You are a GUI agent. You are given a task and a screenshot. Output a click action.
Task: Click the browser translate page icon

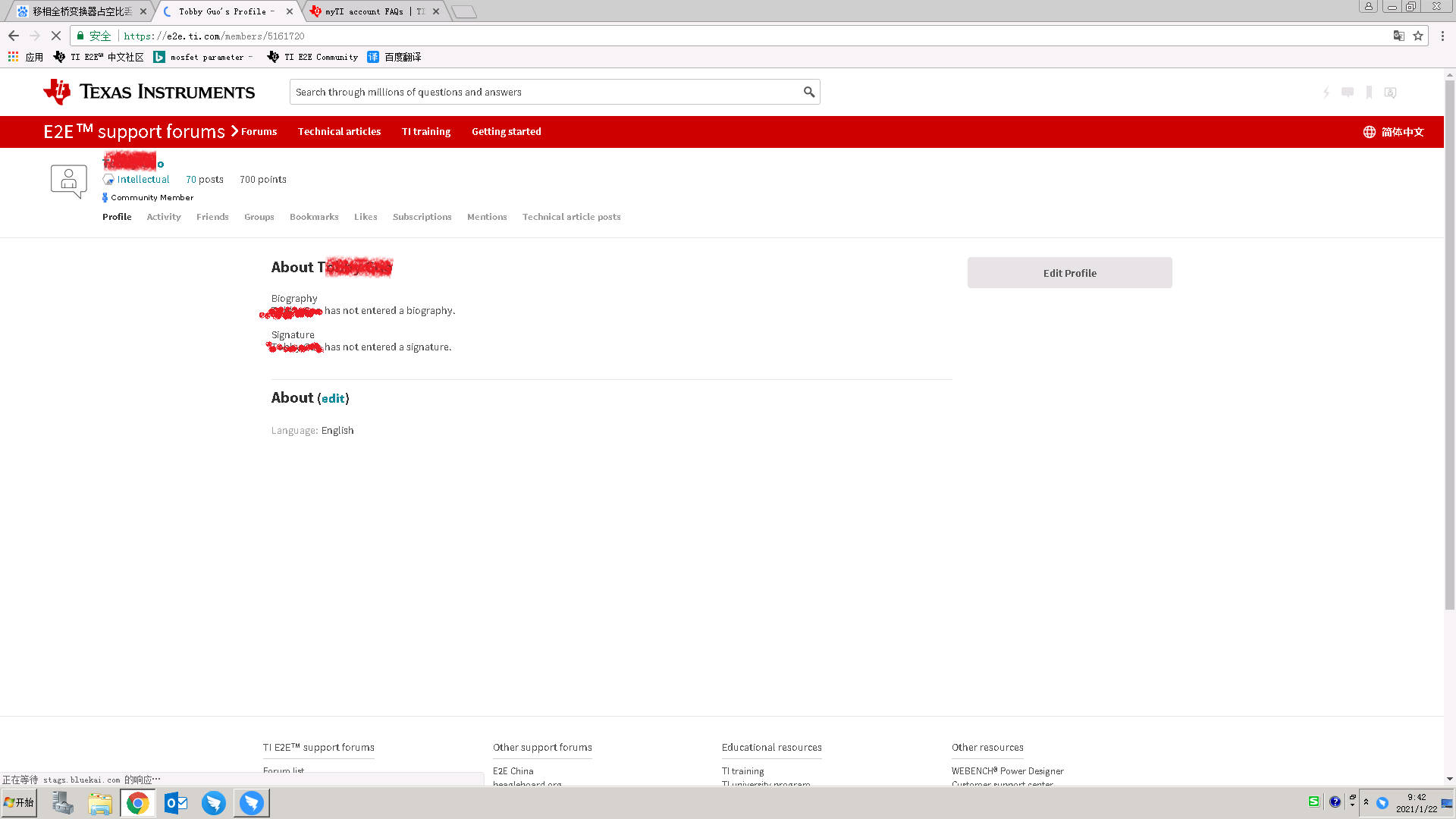coord(1398,36)
